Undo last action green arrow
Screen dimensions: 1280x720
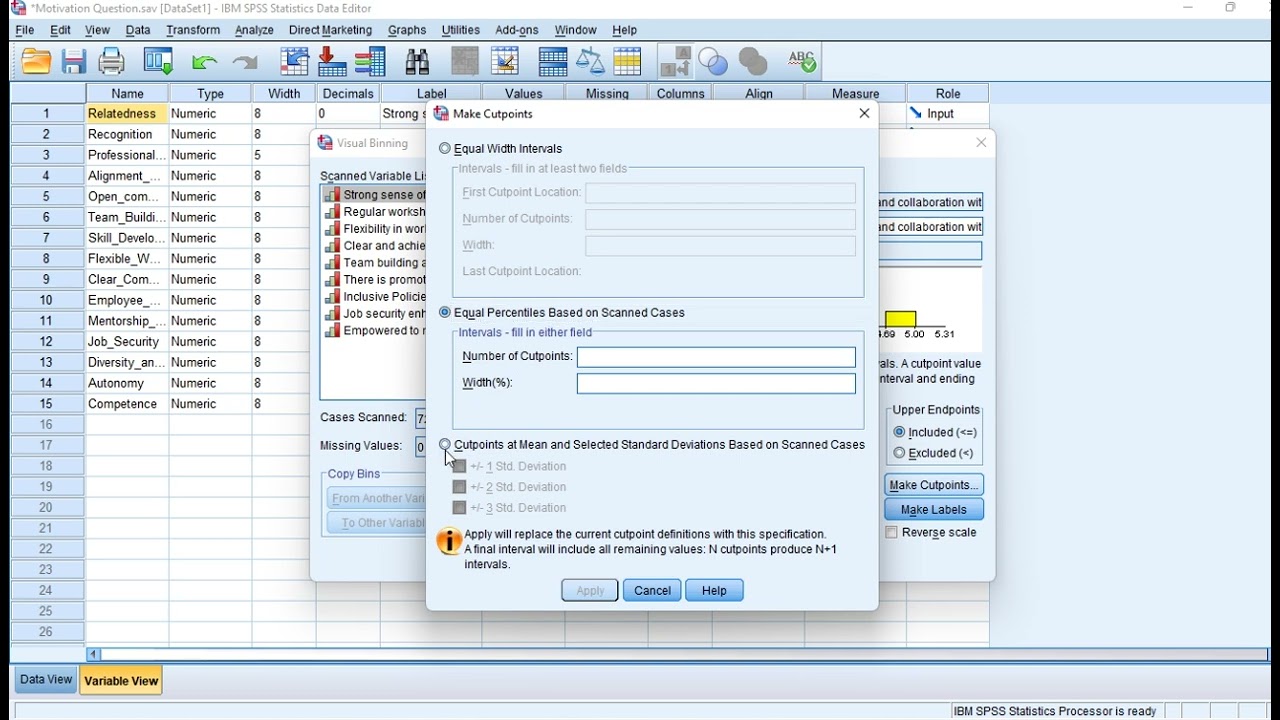point(205,62)
